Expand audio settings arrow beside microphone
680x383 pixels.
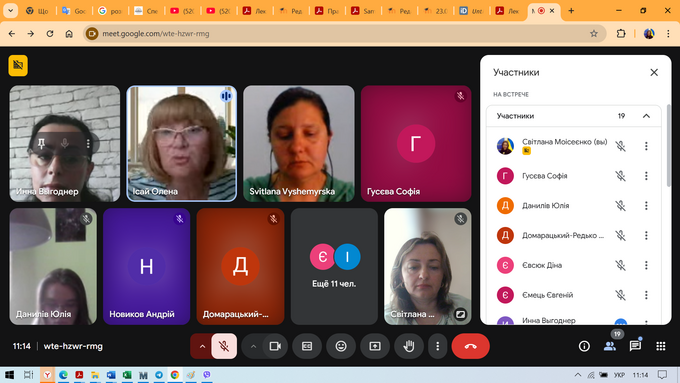coord(202,346)
